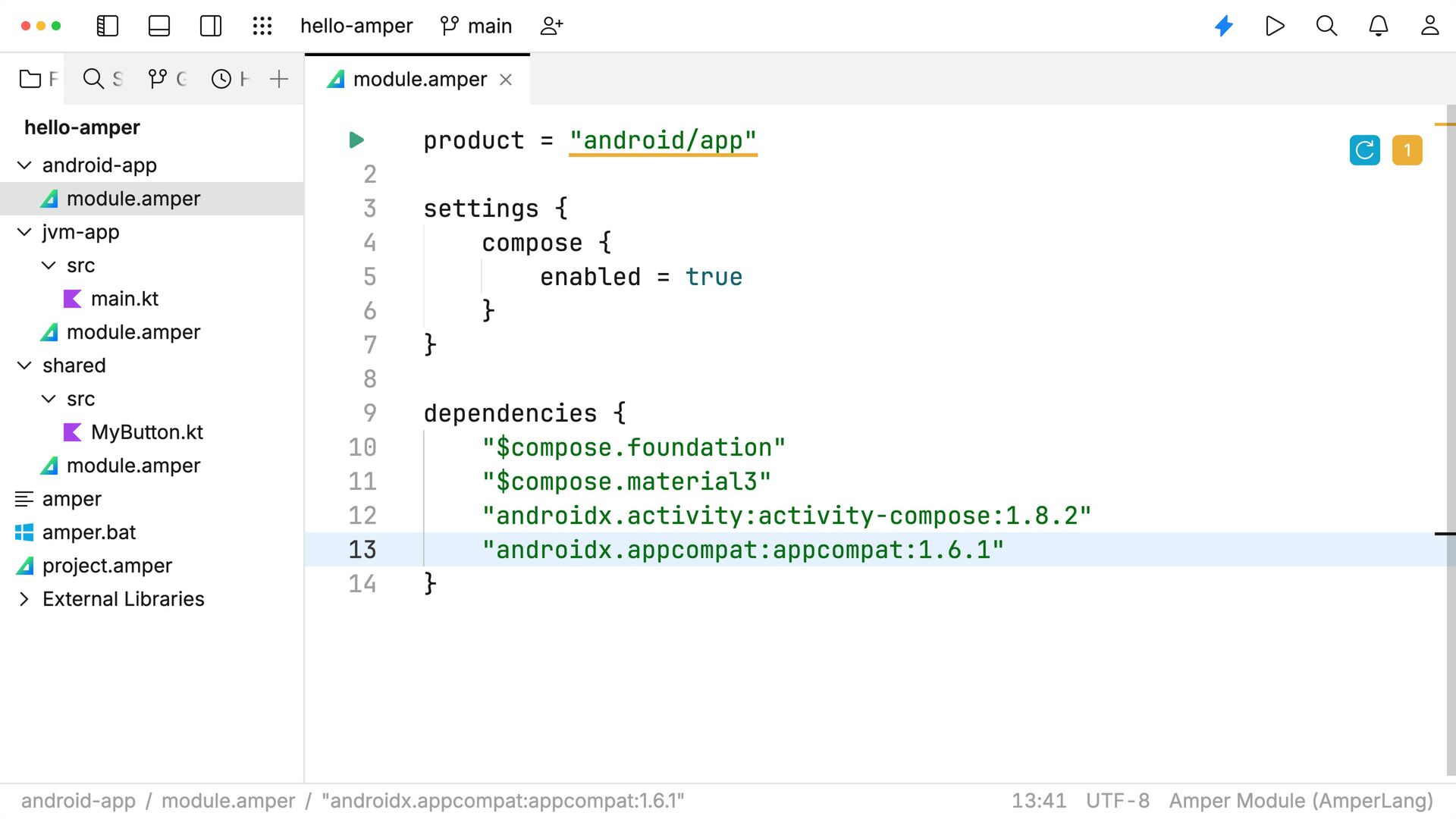
Task: Click line number 14 in gutter
Action: click(362, 584)
